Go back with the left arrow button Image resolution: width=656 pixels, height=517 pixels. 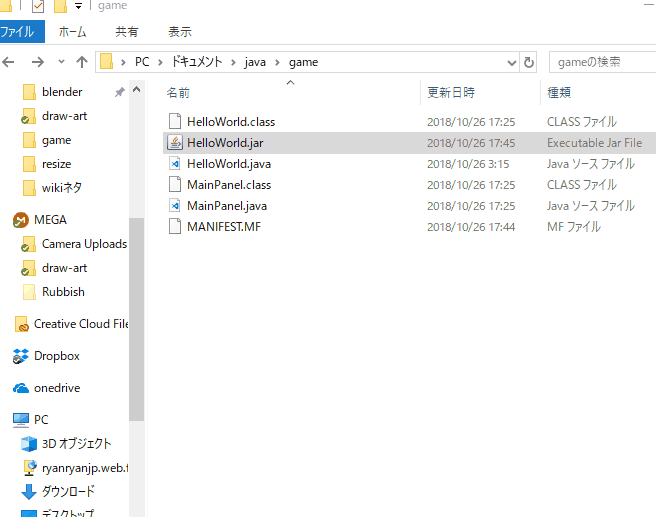[8, 62]
